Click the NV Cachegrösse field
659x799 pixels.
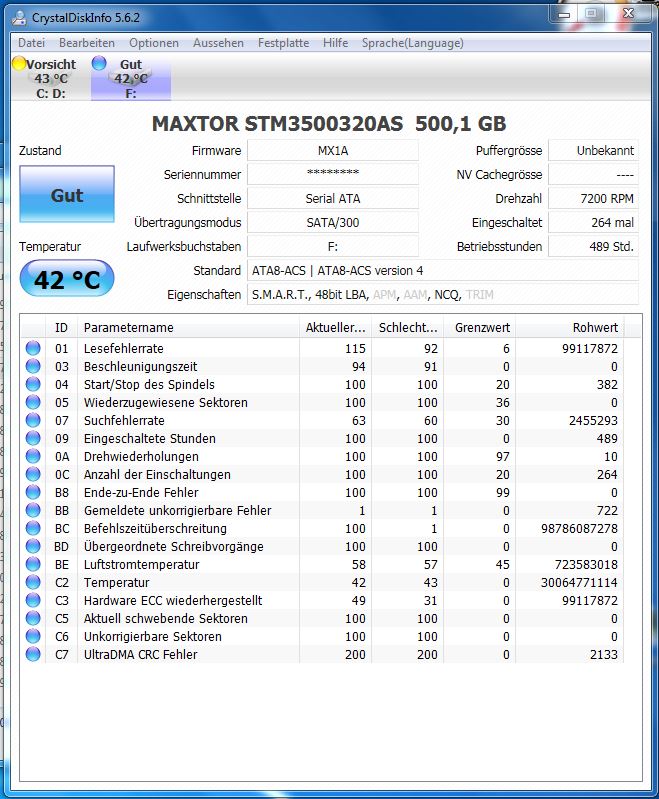pyautogui.click(x=593, y=174)
